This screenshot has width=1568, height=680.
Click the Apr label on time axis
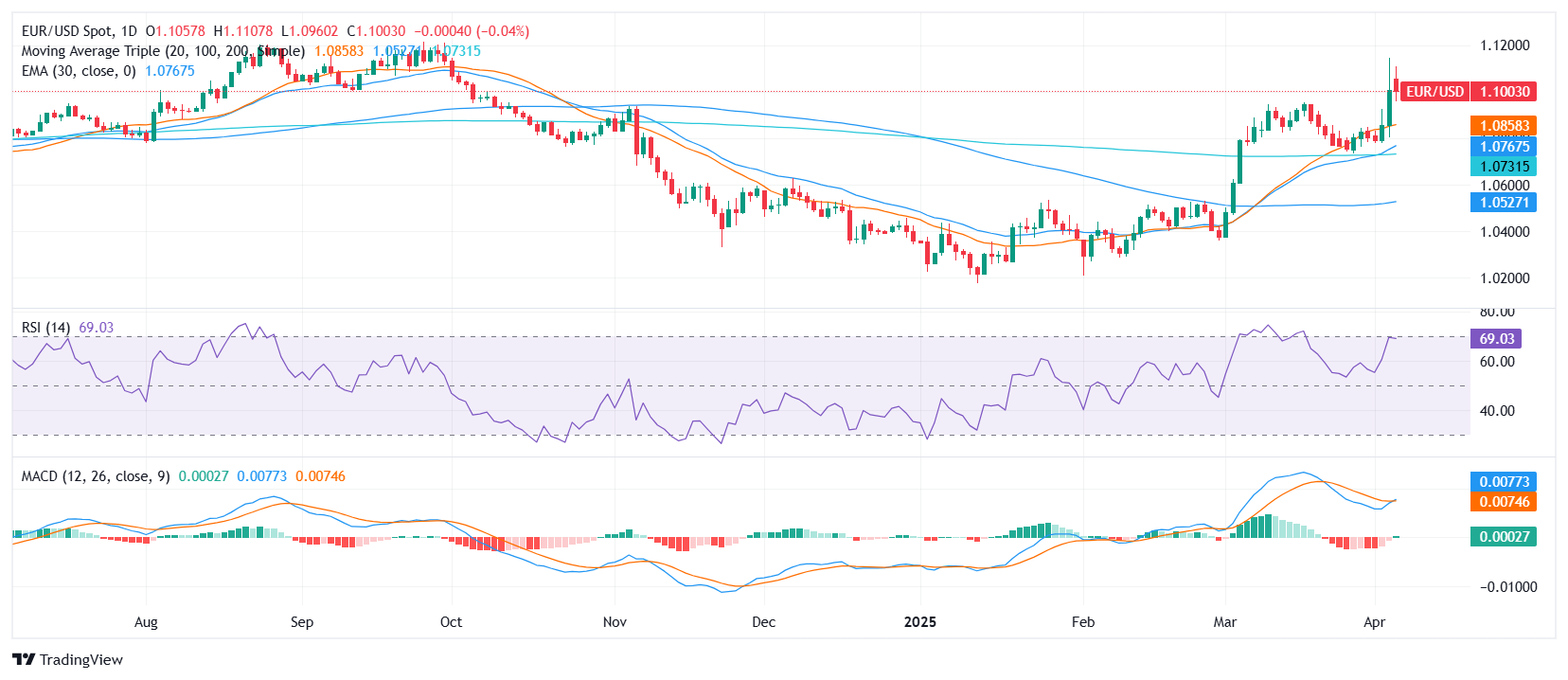(x=1374, y=622)
